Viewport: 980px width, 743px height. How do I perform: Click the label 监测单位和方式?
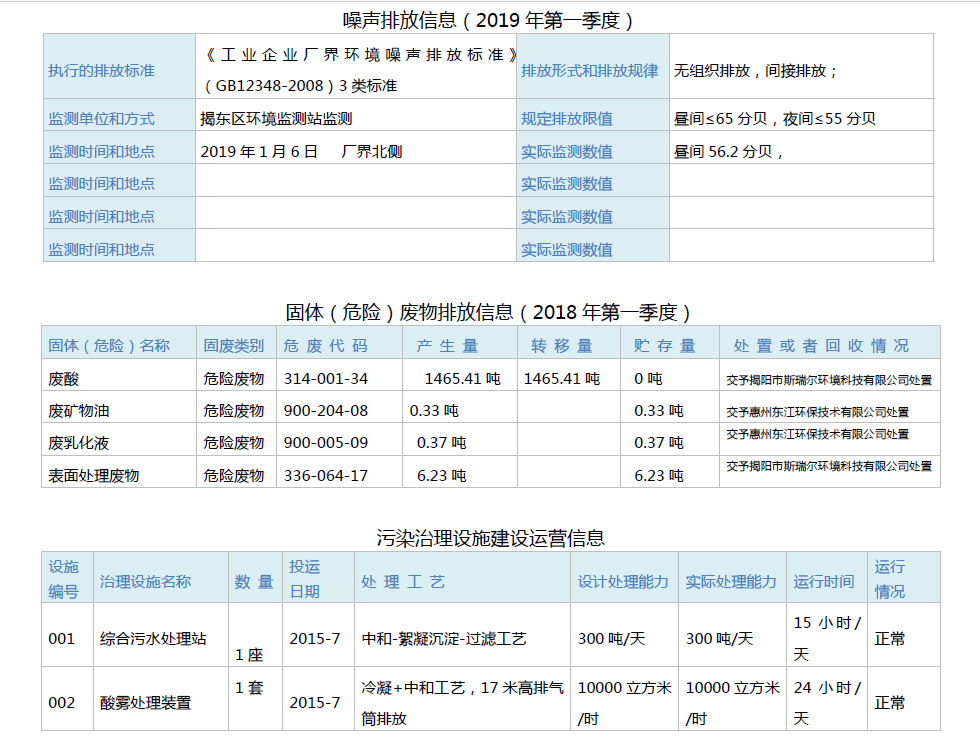tap(101, 119)
